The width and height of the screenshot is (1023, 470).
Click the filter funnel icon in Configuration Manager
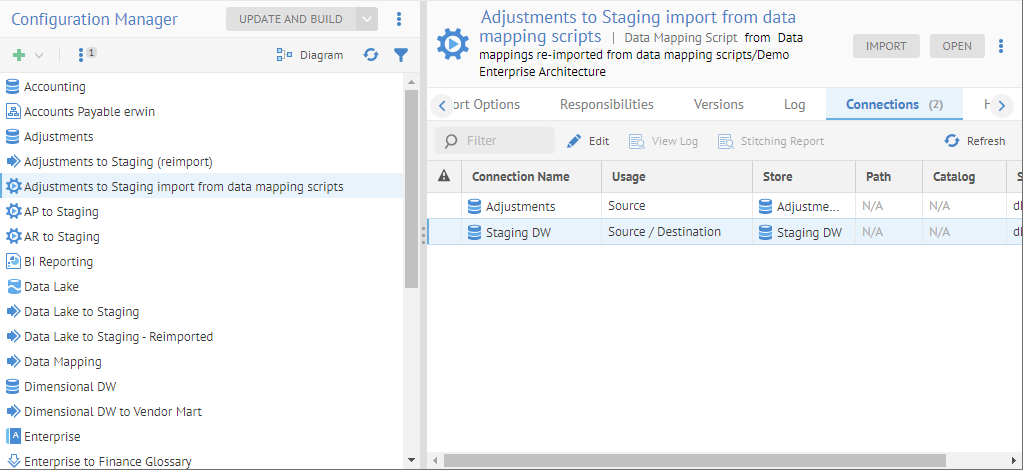[400, 55]
